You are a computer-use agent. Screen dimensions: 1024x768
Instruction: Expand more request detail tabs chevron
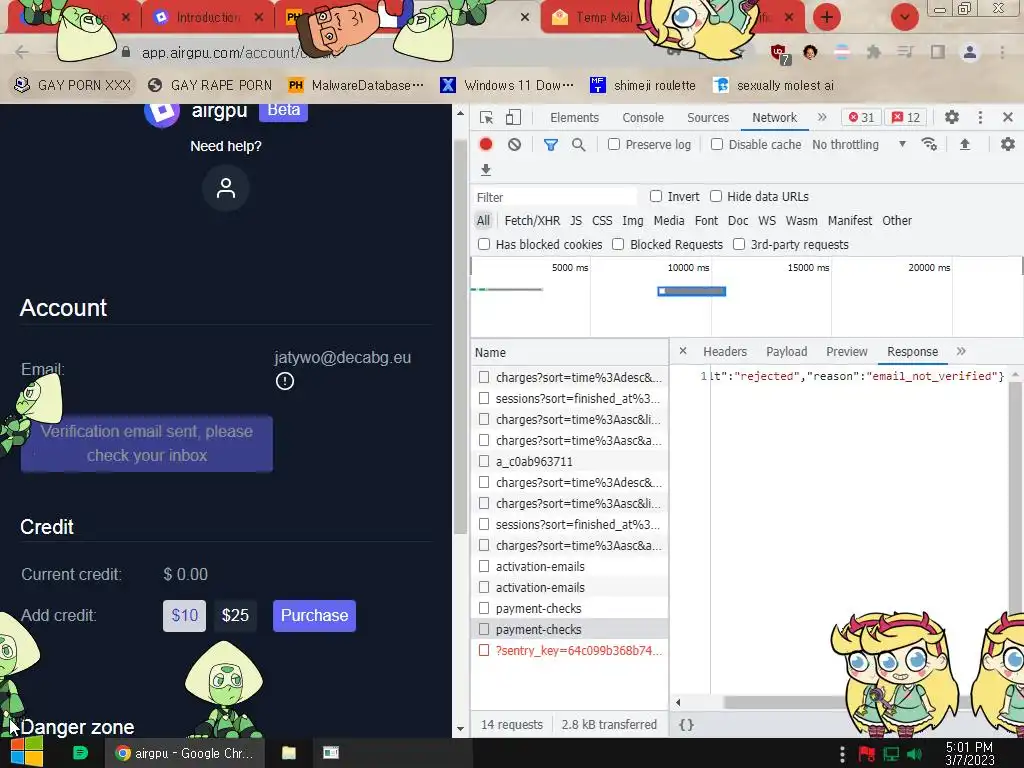click(x=961, y=351)
